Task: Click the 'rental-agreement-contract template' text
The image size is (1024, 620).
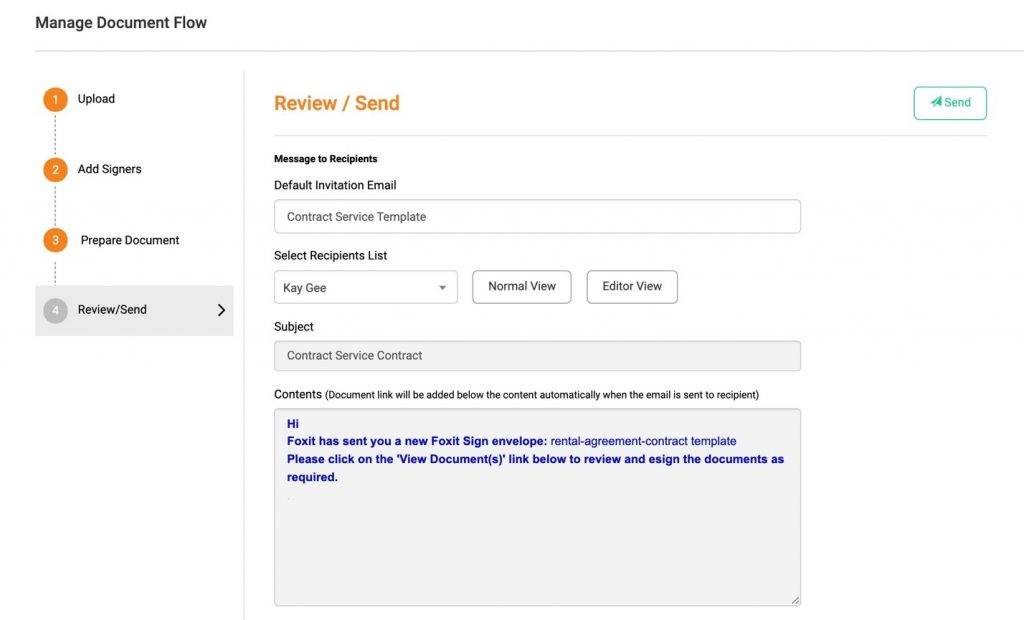Action: click(643, 441)
